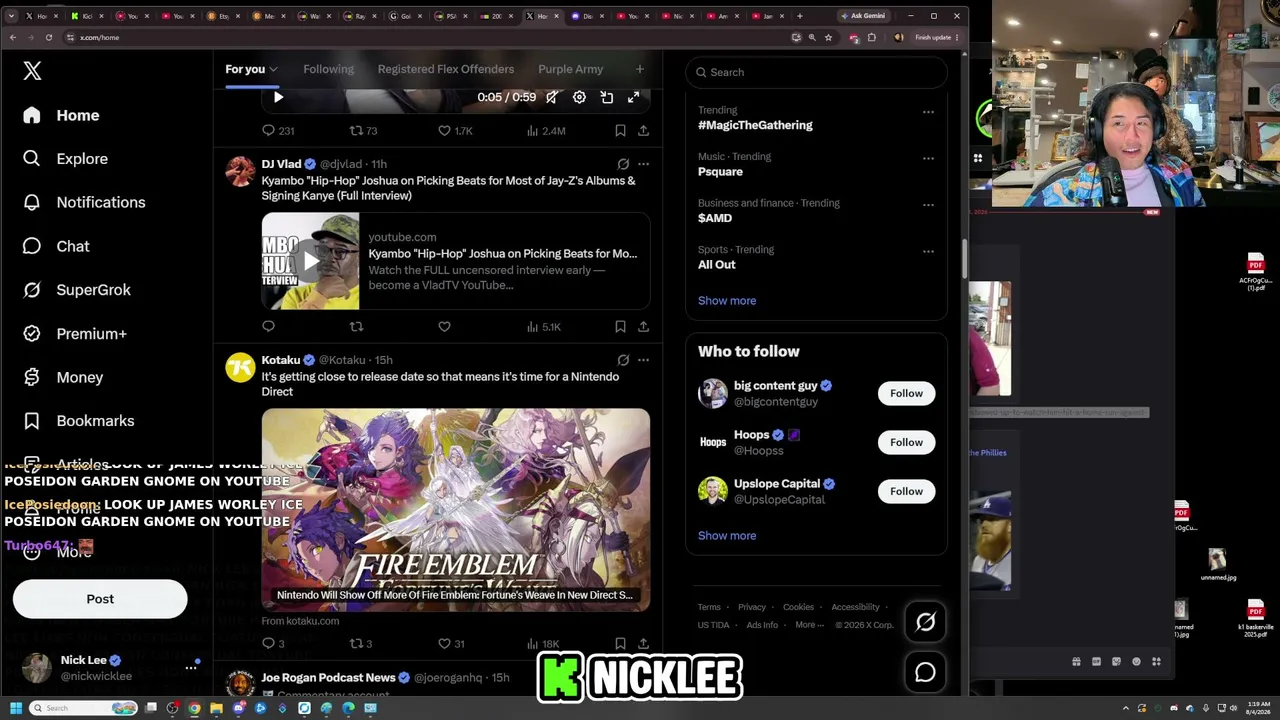Go to Home in the sidebar

click(x=62, y=115)
